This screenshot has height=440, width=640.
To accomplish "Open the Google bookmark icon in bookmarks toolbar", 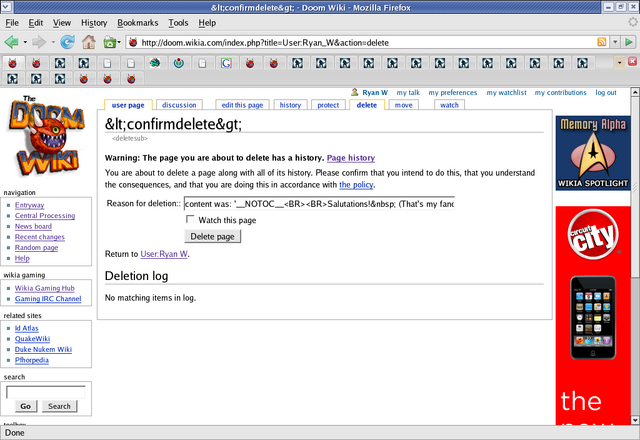I will point(226,63).
